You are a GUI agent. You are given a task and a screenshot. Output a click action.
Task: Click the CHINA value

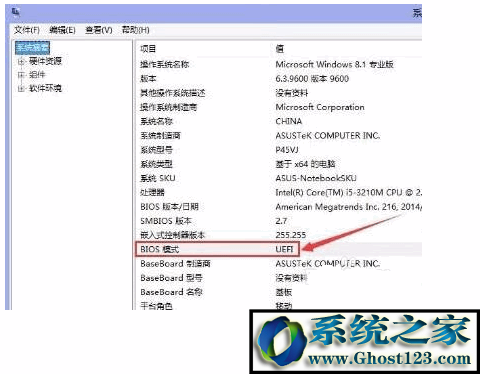[x=289, y=121]
